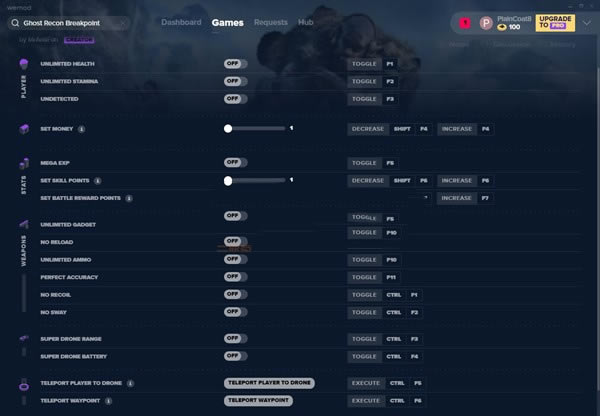Expand the account menu chevron
The width and height of the screenshot is (600, 416).
point(586,22)
